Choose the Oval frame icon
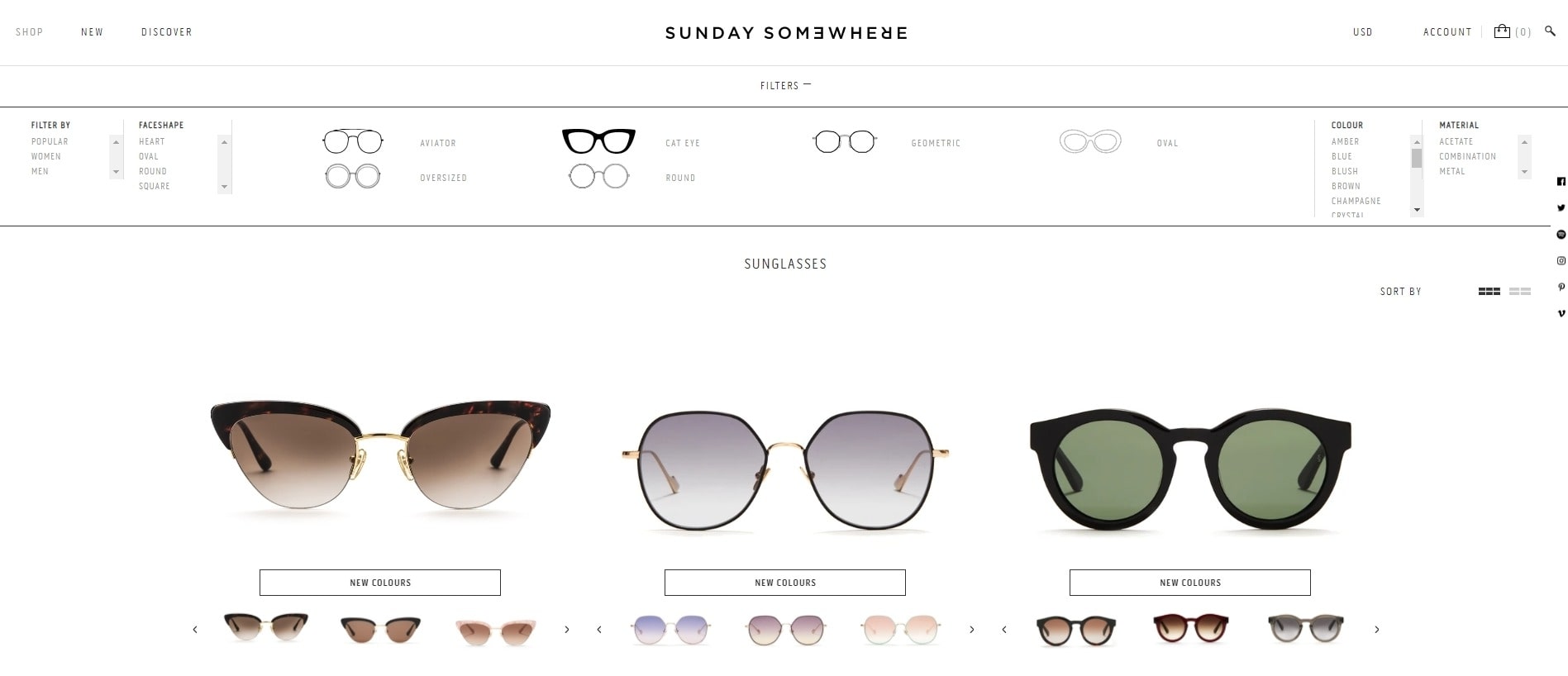1568x676 pixels. tap(1090, 141)
